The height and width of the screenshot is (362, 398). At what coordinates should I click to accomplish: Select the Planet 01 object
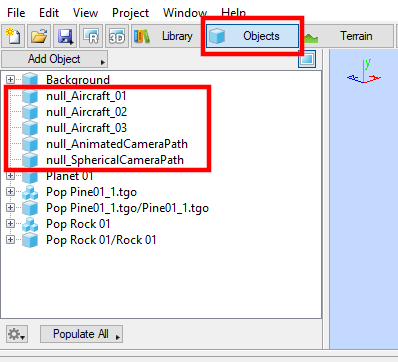(x=70, y=176)
